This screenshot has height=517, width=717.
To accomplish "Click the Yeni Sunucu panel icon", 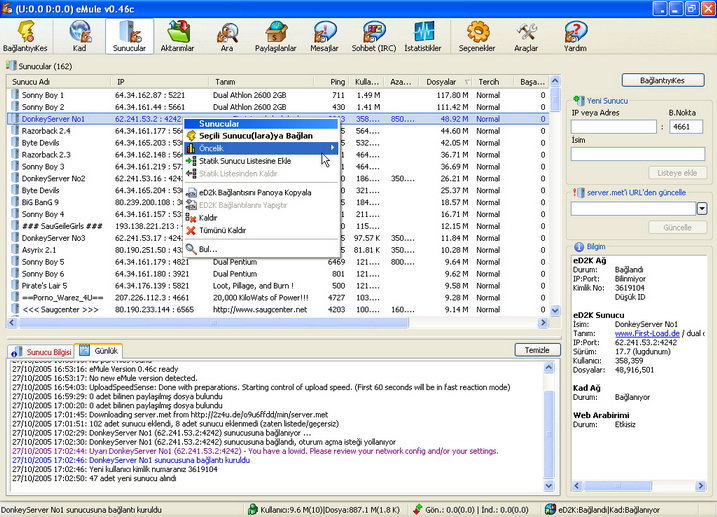I will tap(578, 100).
